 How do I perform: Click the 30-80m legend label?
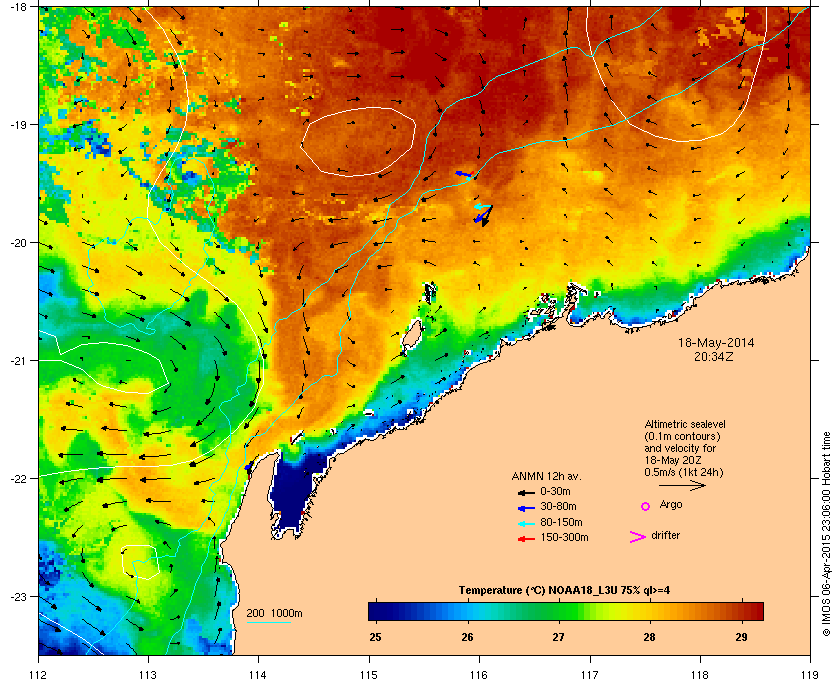558,506
